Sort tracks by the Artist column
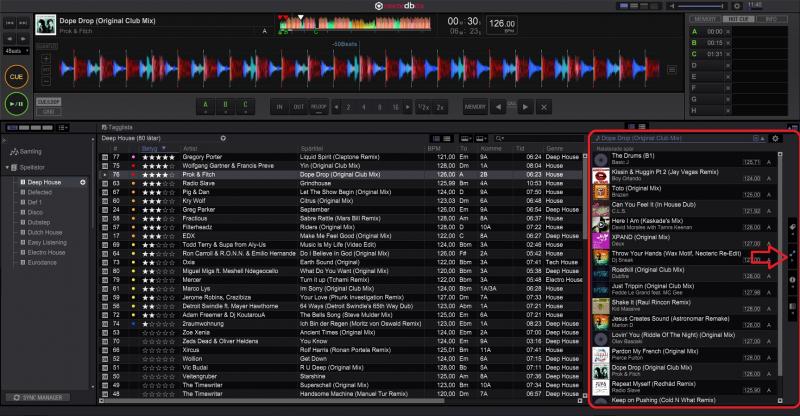 [190, 149]
